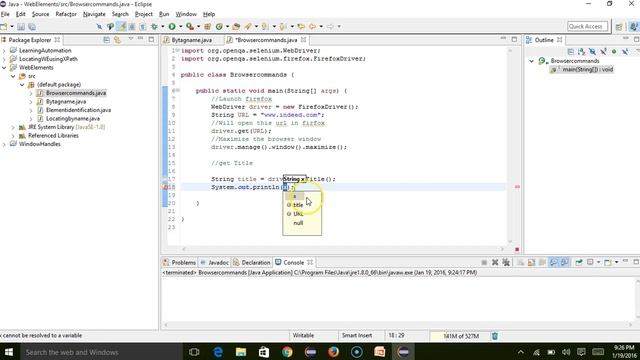Expand the LocatingWEusingXPath project
640x360 pixels.
pos(4,59)
